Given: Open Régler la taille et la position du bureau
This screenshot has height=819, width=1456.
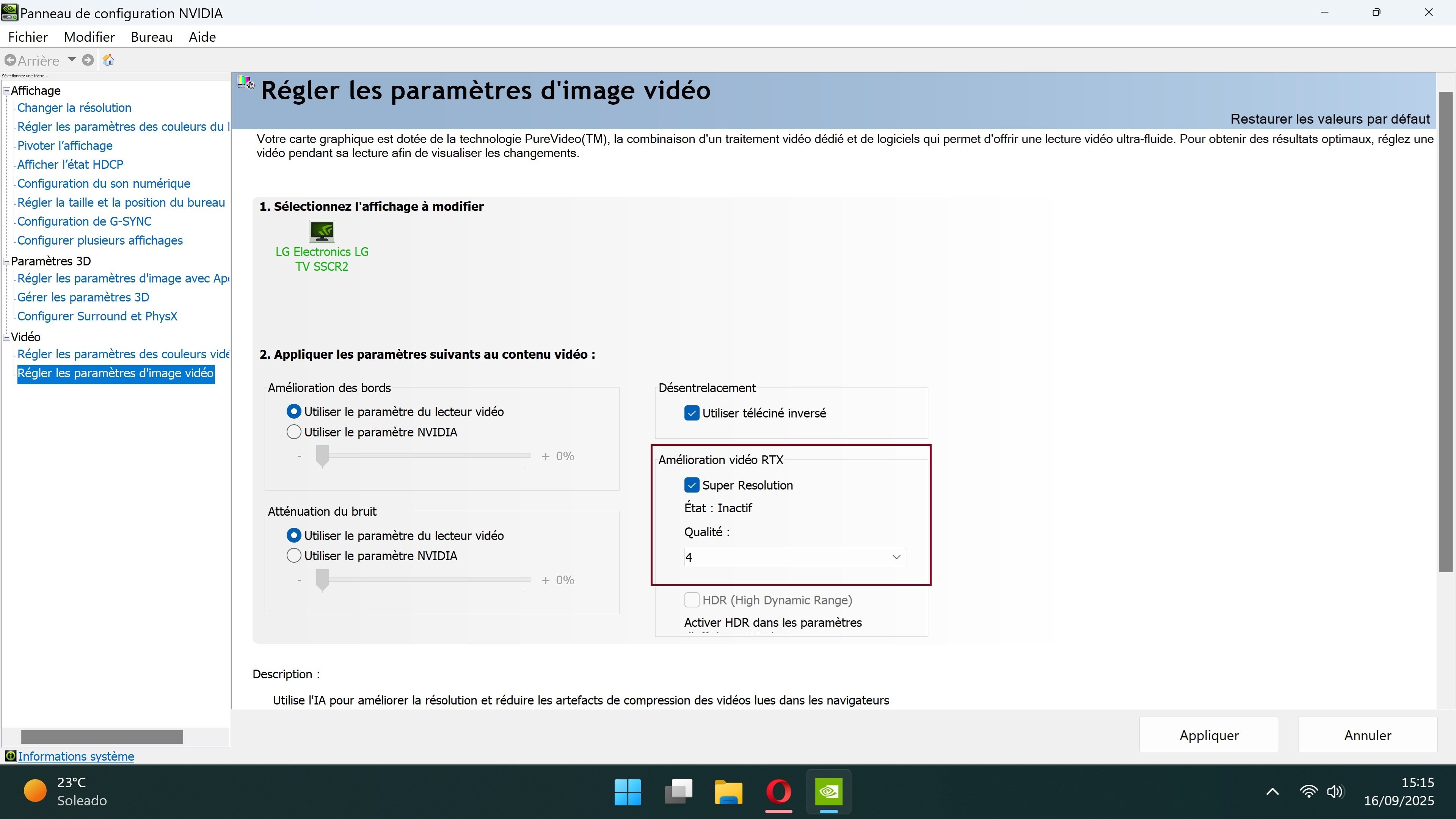Looking at the screenshot, I should 121,202.
